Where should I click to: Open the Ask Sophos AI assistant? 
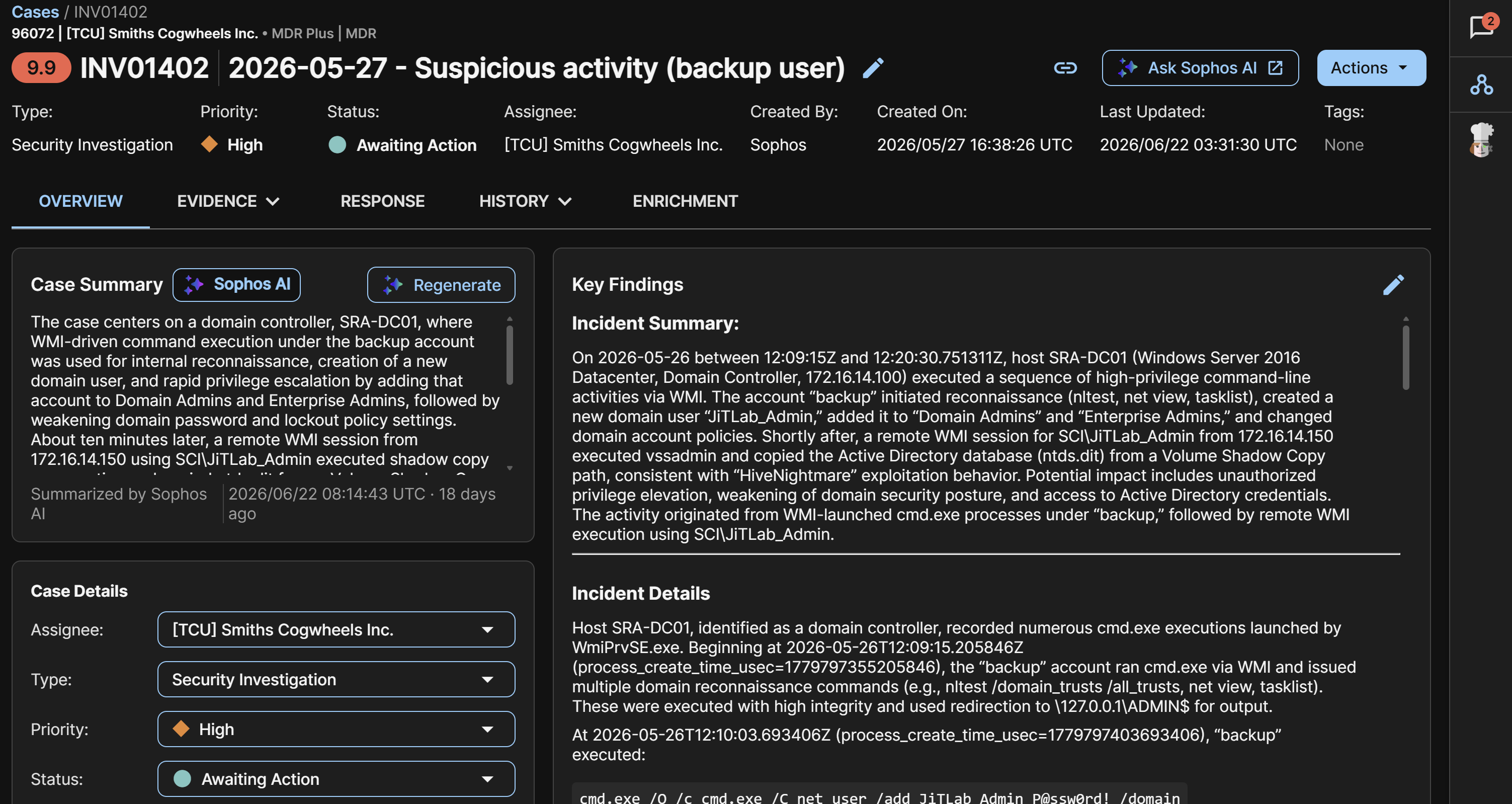[1200, 68]
